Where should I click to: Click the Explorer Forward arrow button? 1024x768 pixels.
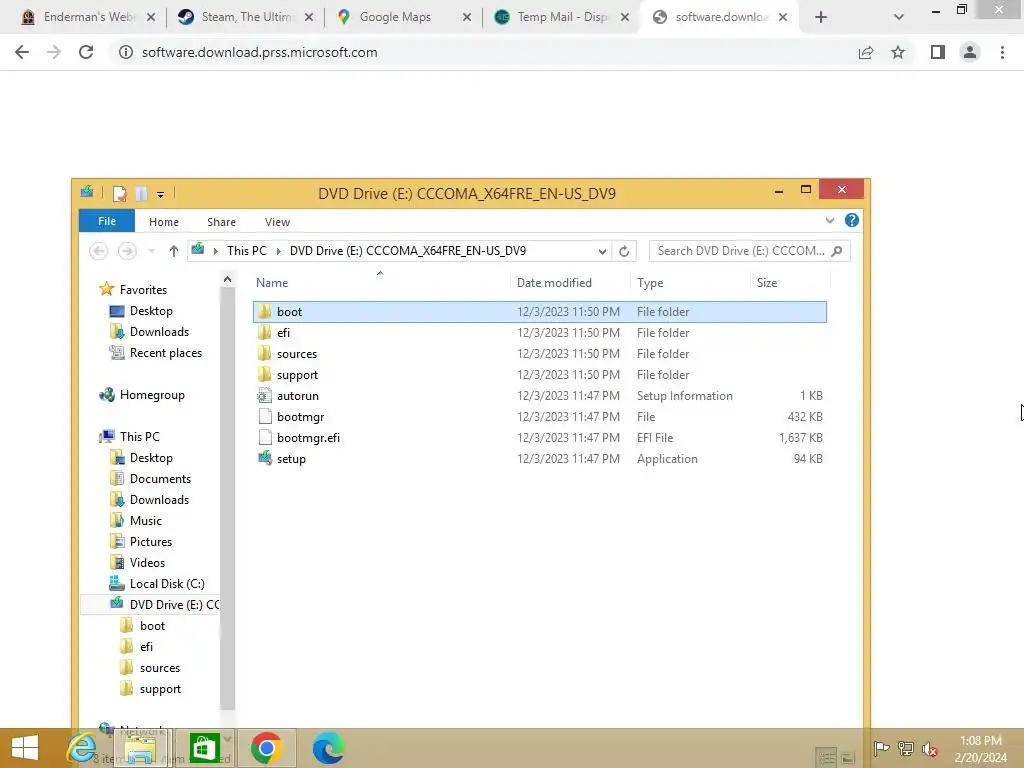tap(127, 251)
